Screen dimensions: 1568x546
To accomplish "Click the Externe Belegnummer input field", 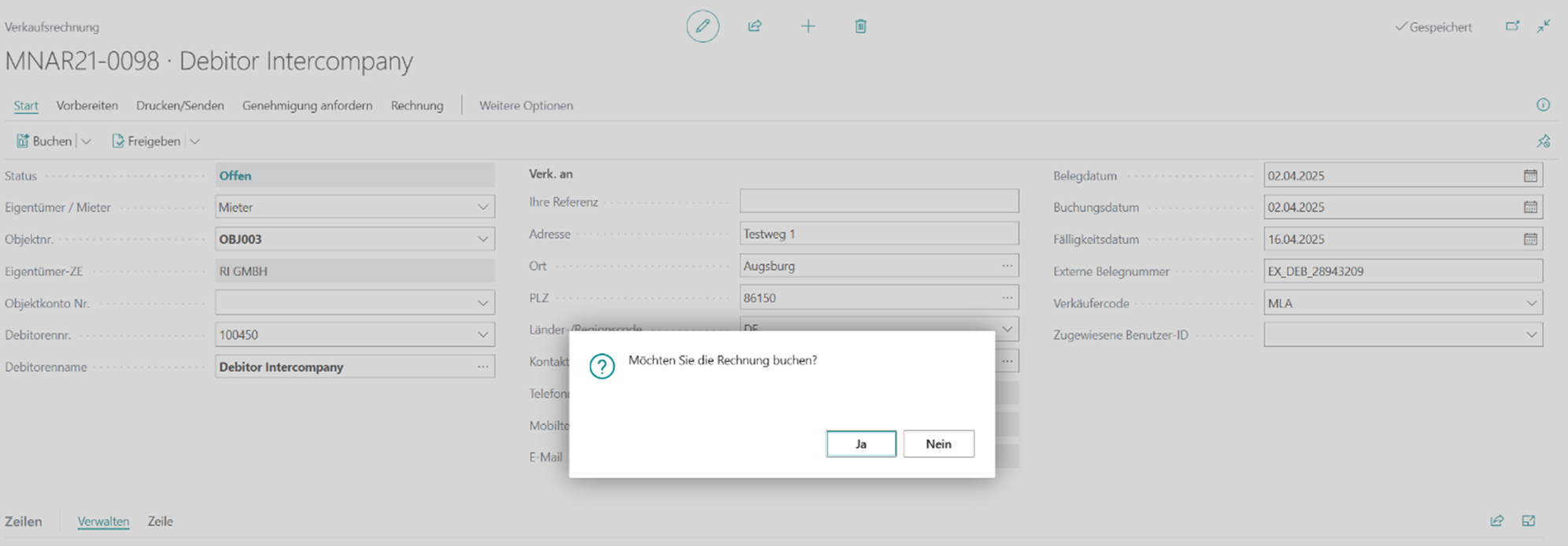I will coord(1401,271).
